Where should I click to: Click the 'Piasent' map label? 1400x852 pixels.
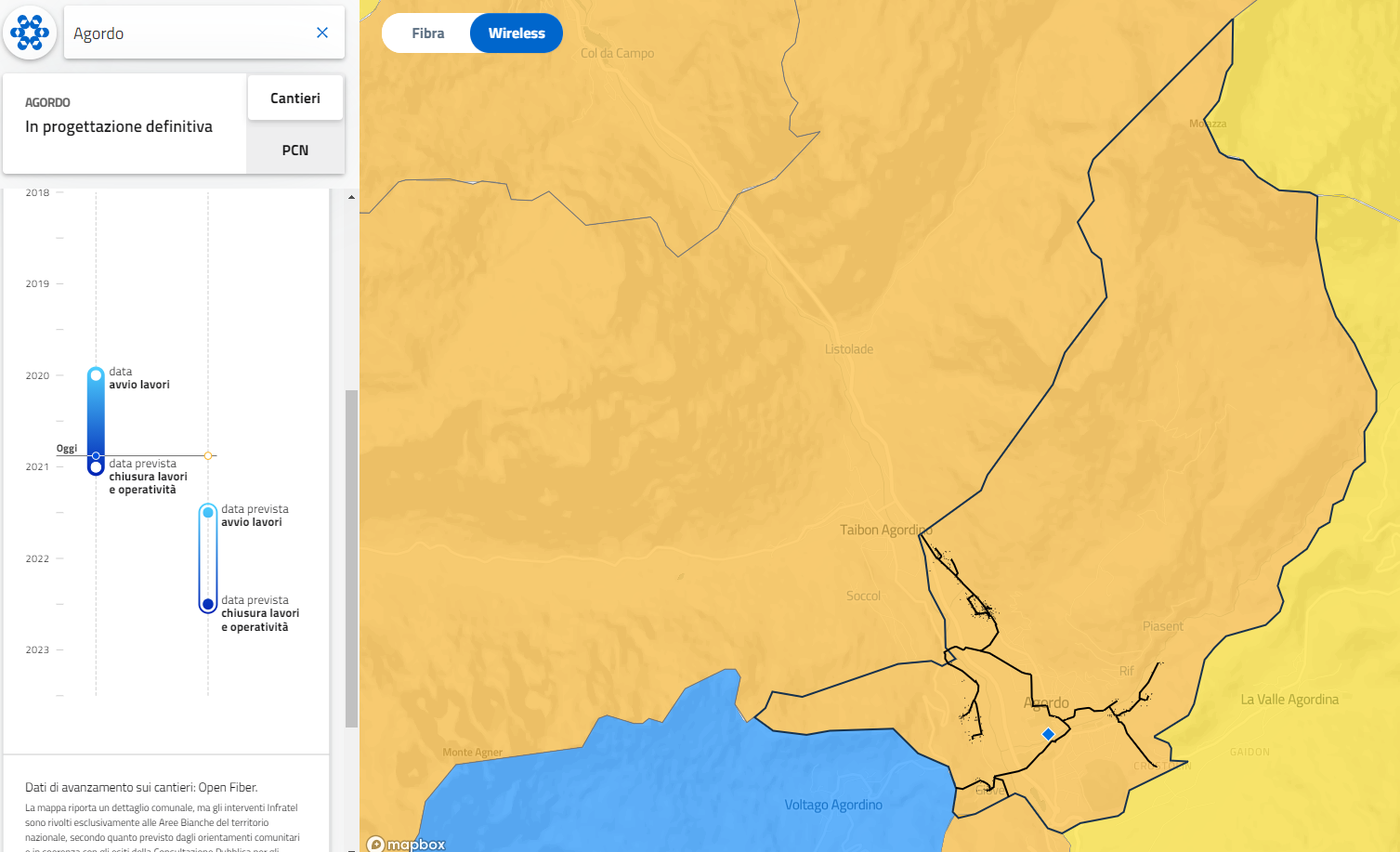[1163, 626]
